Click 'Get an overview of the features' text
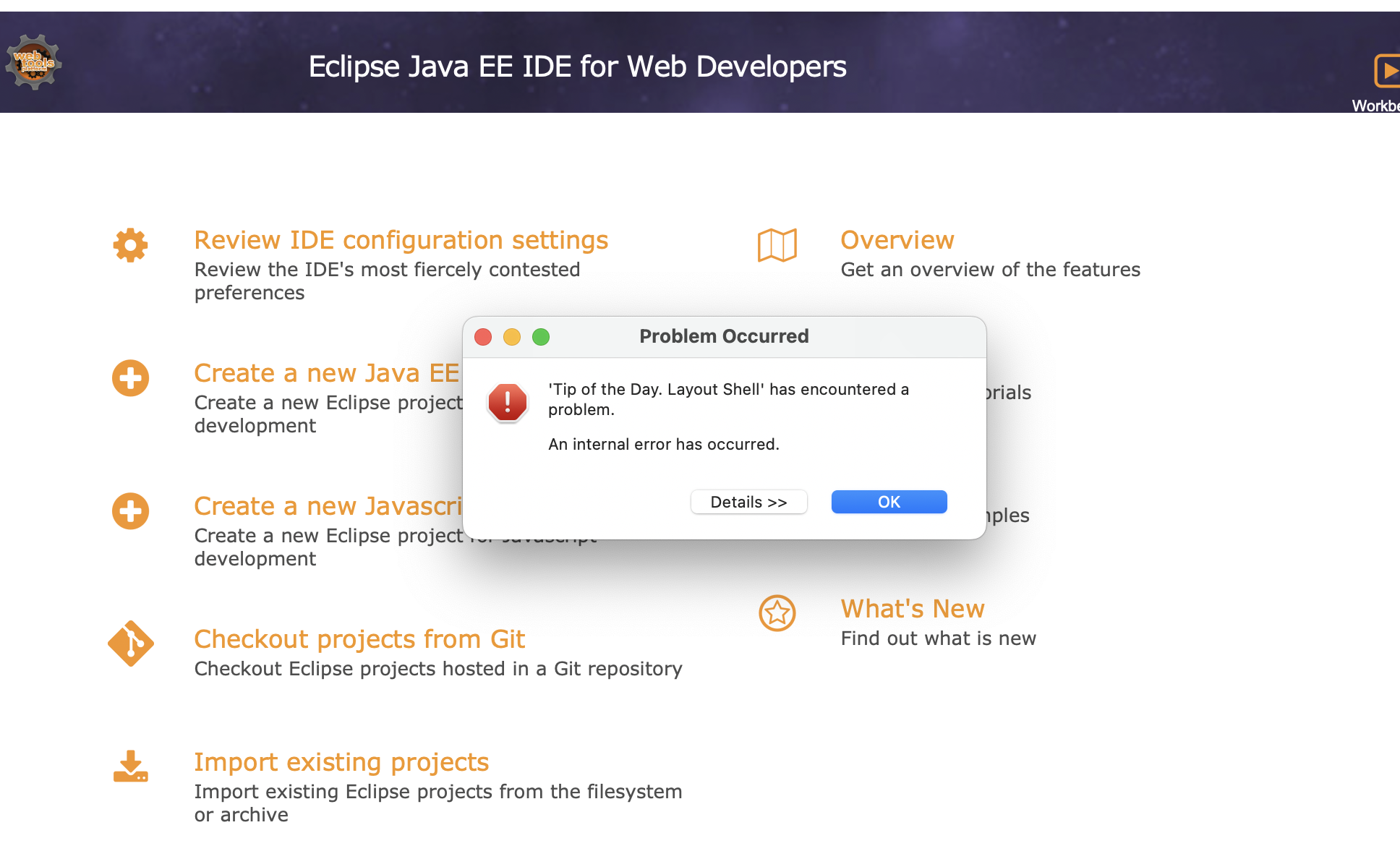Viewport: 1400px width, 859px height. click(991, 270)
